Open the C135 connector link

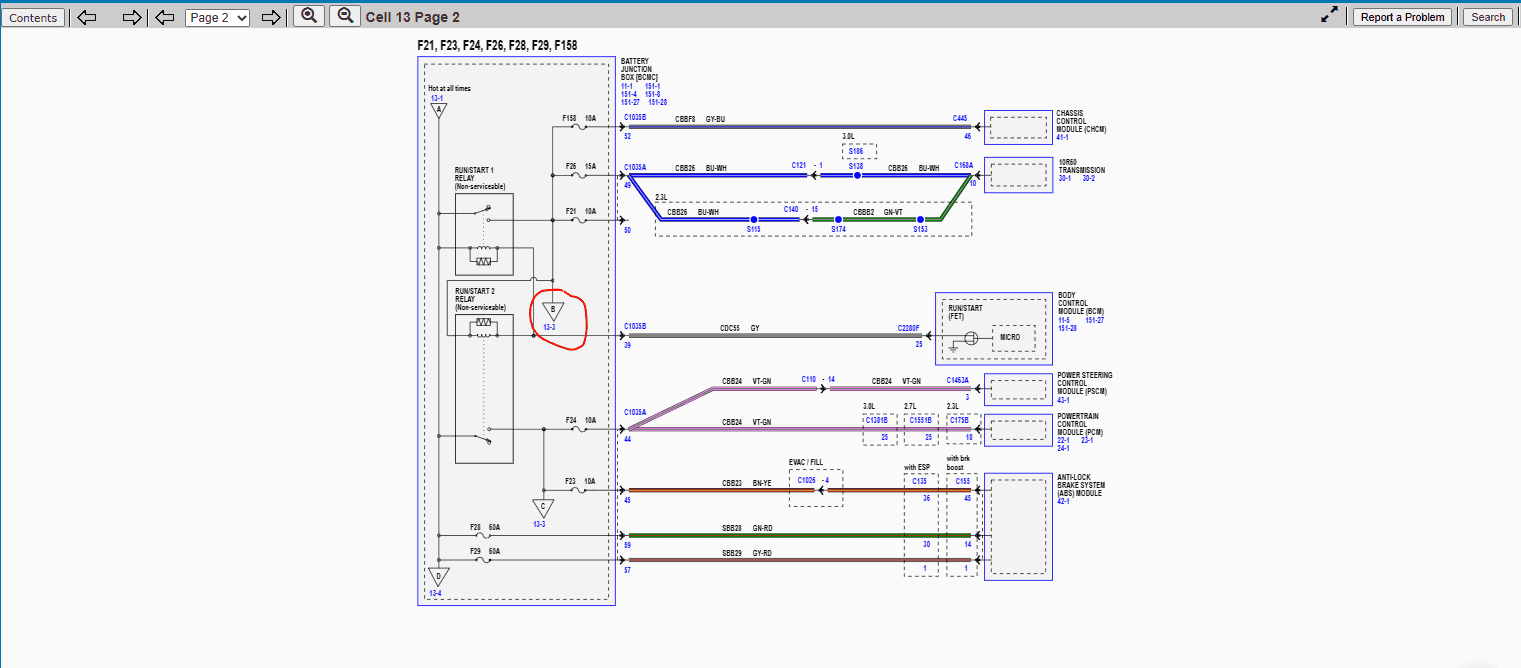point(920,481)
